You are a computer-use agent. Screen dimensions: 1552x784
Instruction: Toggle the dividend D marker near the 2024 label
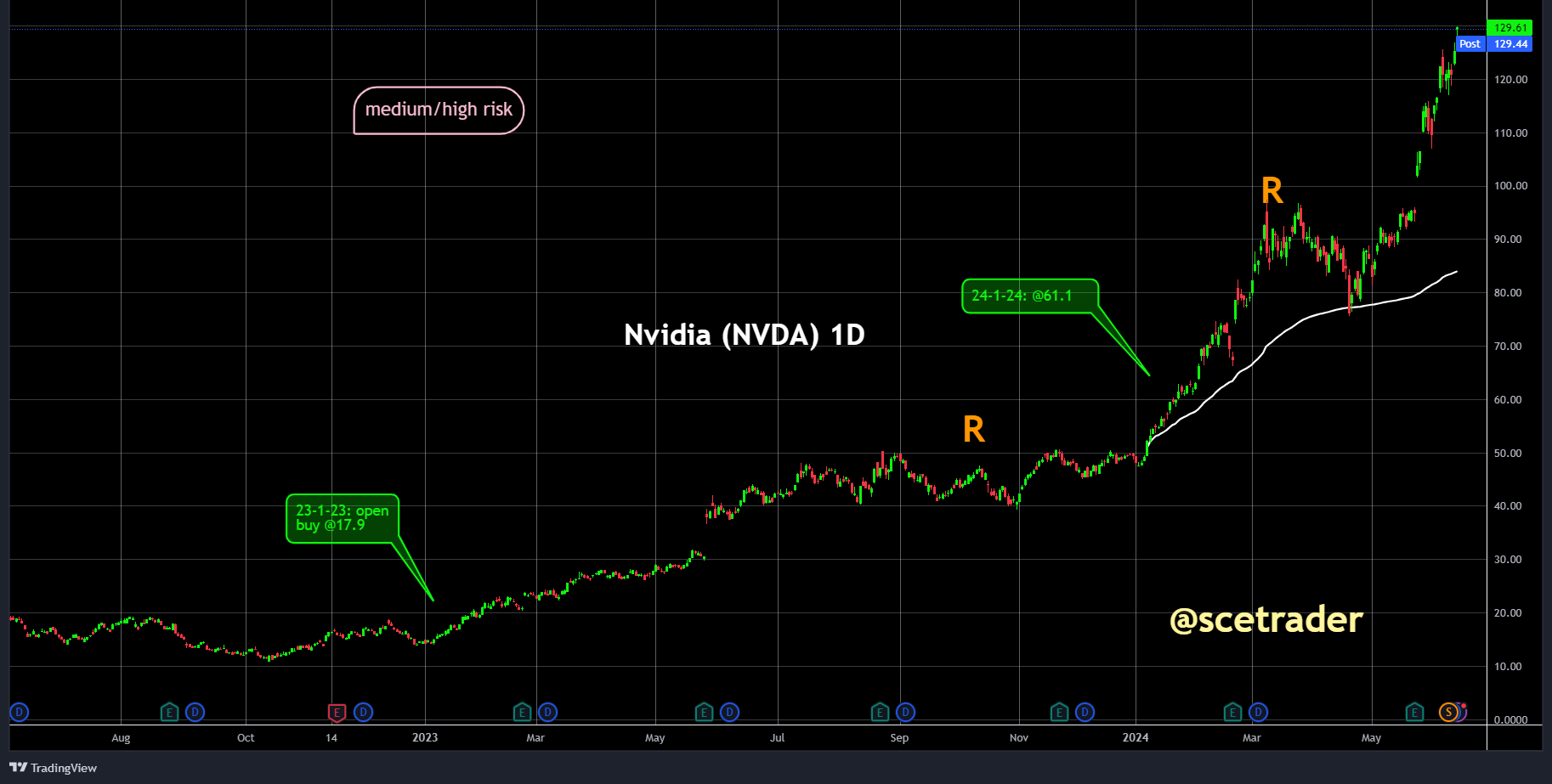1085,712
